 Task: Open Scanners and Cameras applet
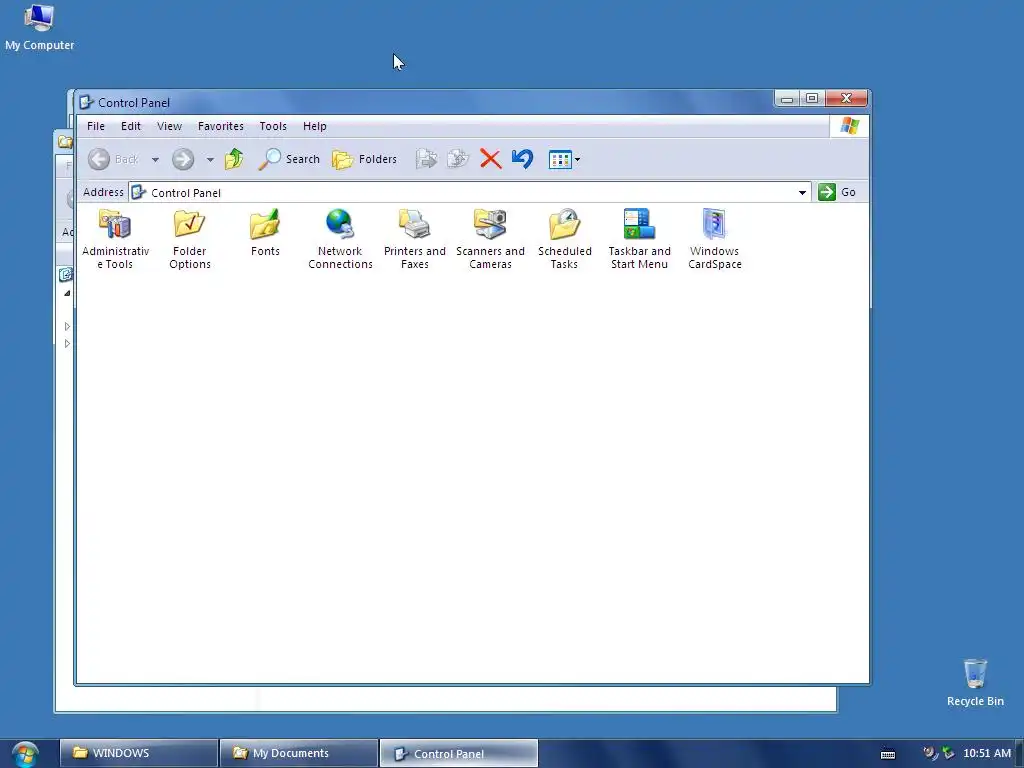tap(490, 239)
